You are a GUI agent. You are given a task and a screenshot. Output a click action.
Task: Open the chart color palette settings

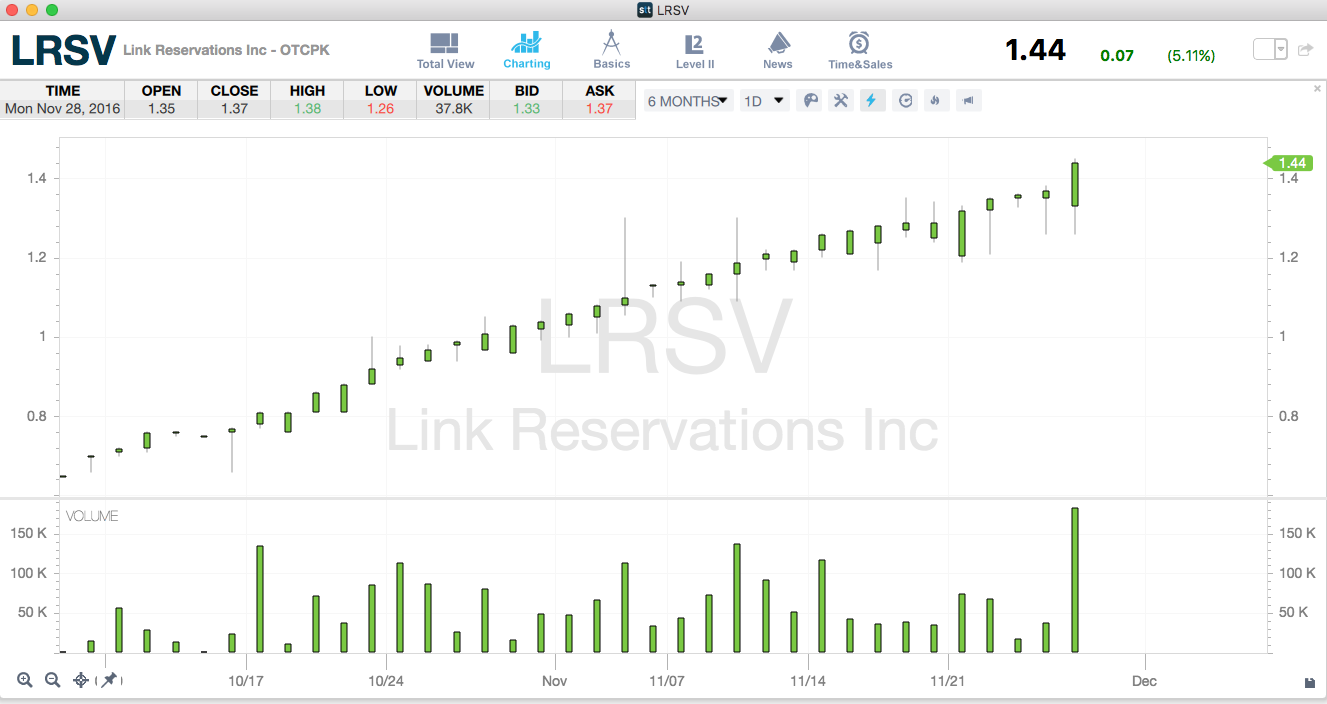click(811, 101)
